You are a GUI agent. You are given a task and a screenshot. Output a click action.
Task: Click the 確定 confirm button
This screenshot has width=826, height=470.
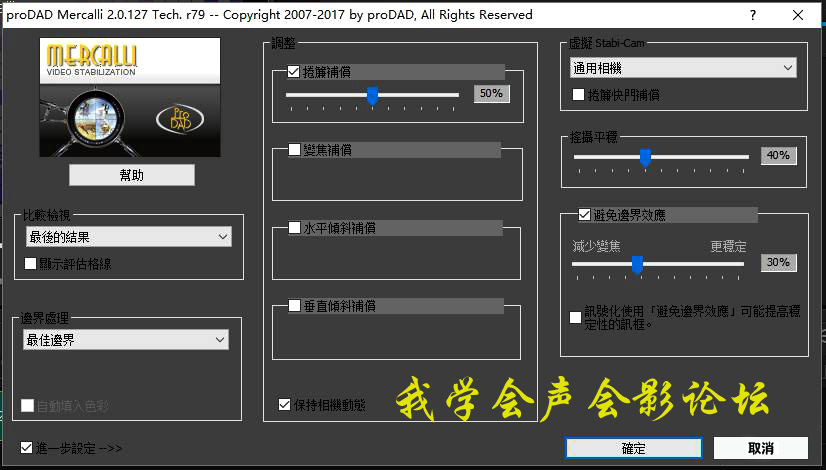pyautogui.click(x=634, y=448)
